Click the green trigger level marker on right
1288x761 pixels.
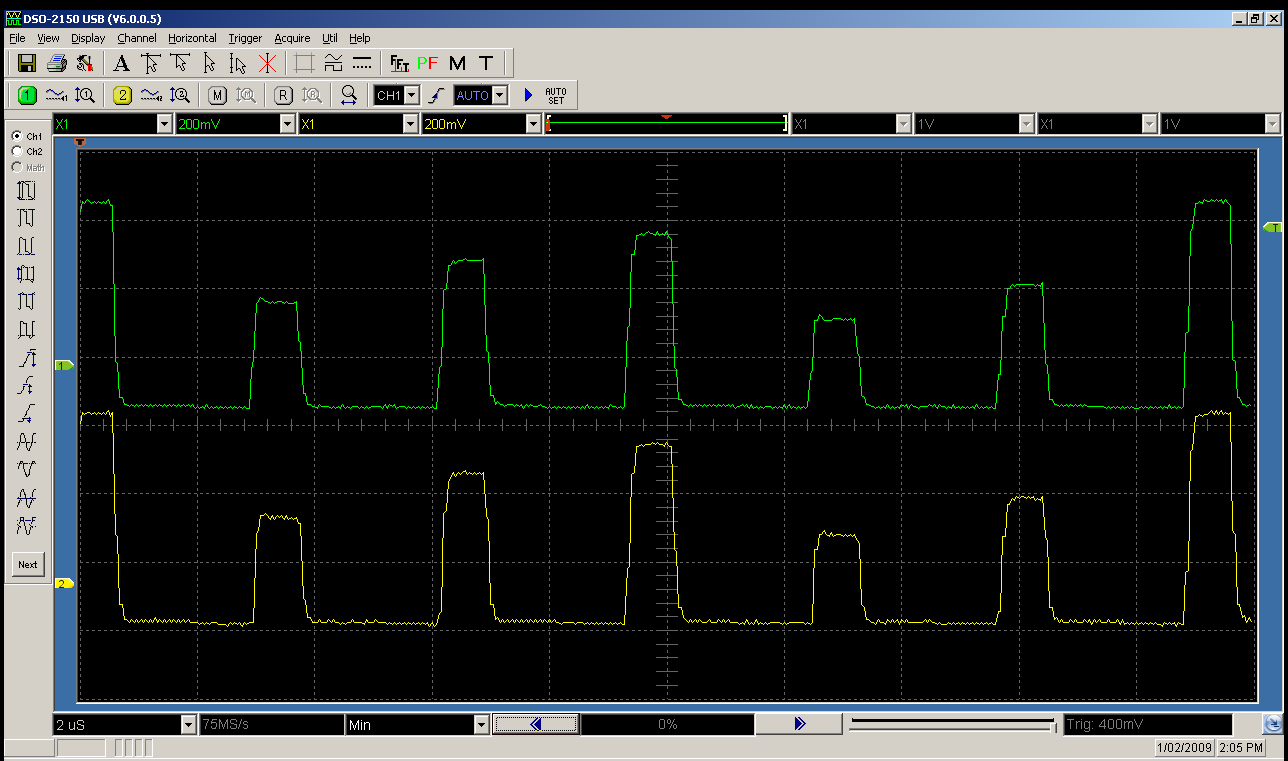[1272, 228]
